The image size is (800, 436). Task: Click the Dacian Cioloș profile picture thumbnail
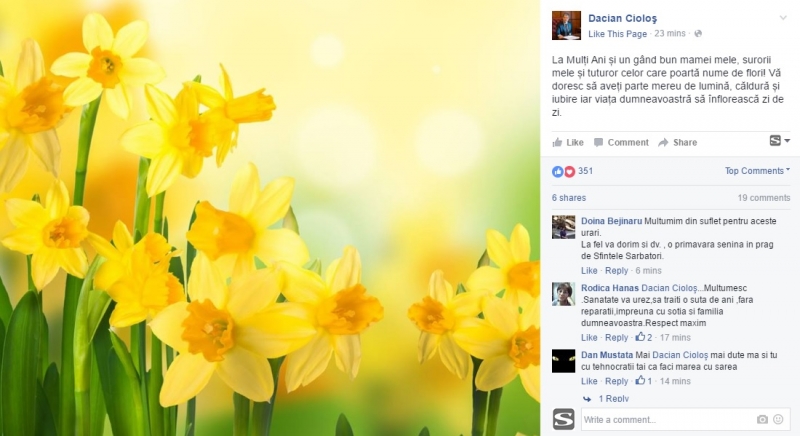[x=566, y=25]
